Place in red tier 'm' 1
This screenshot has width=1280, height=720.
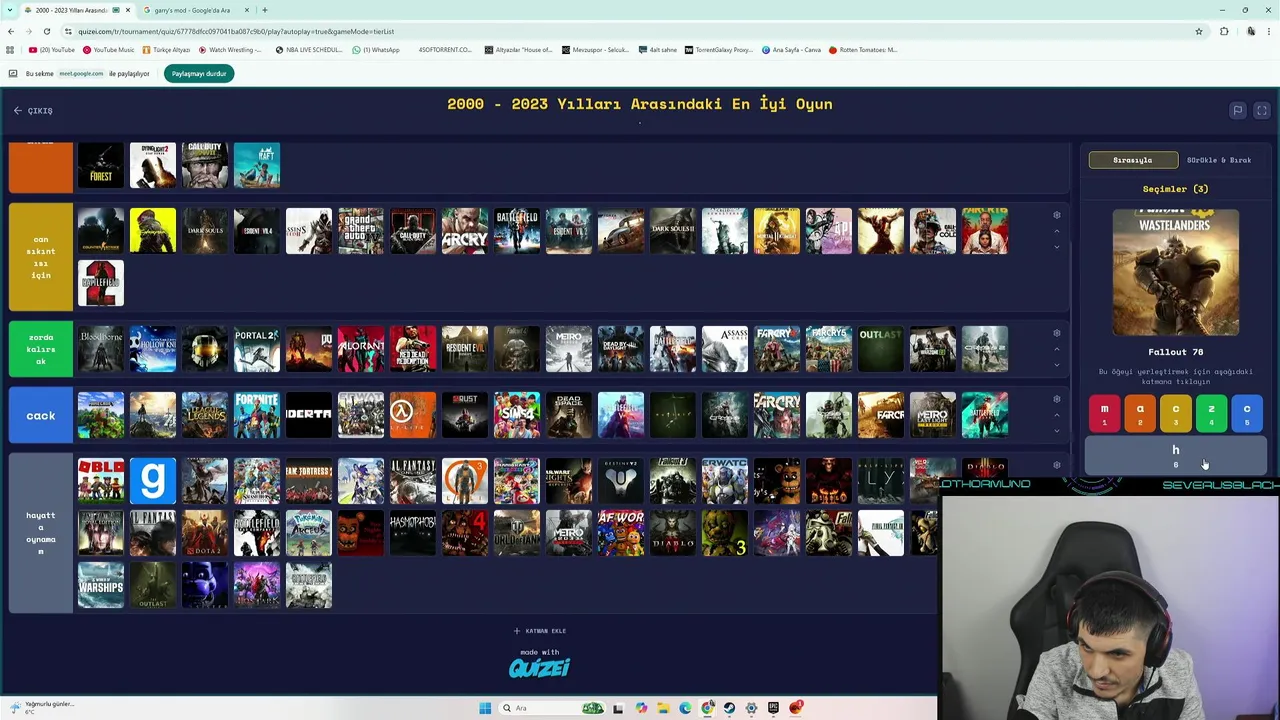click(1105, 414)
